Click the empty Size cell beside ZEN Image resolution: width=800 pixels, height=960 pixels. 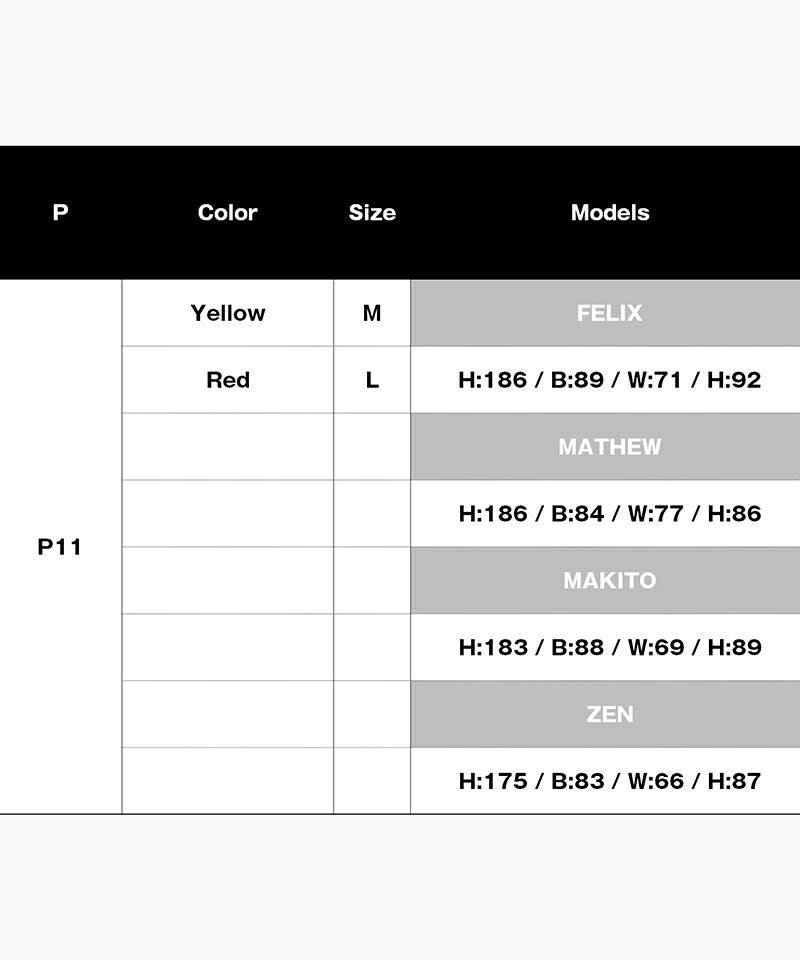click(x=372, y=714)
